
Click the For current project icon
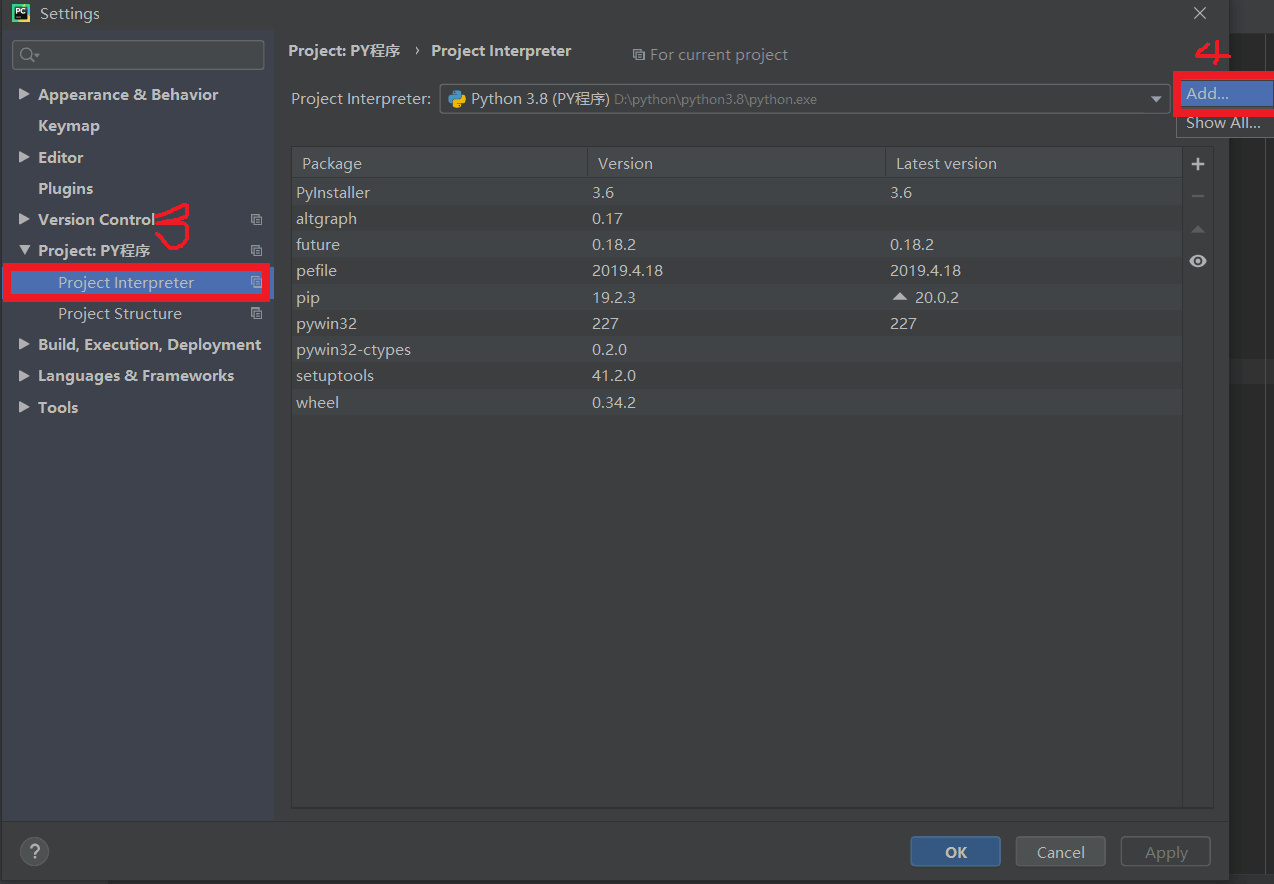coord(638,55)
